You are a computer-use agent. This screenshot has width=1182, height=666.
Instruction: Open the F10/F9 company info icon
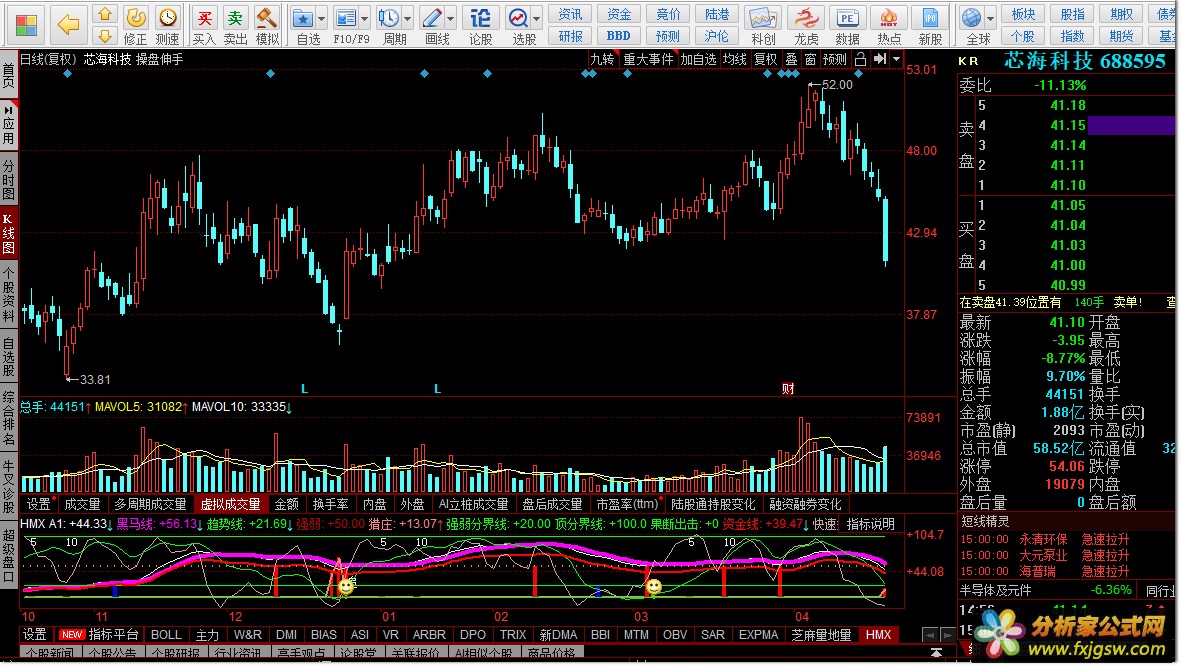pos(345,19)
